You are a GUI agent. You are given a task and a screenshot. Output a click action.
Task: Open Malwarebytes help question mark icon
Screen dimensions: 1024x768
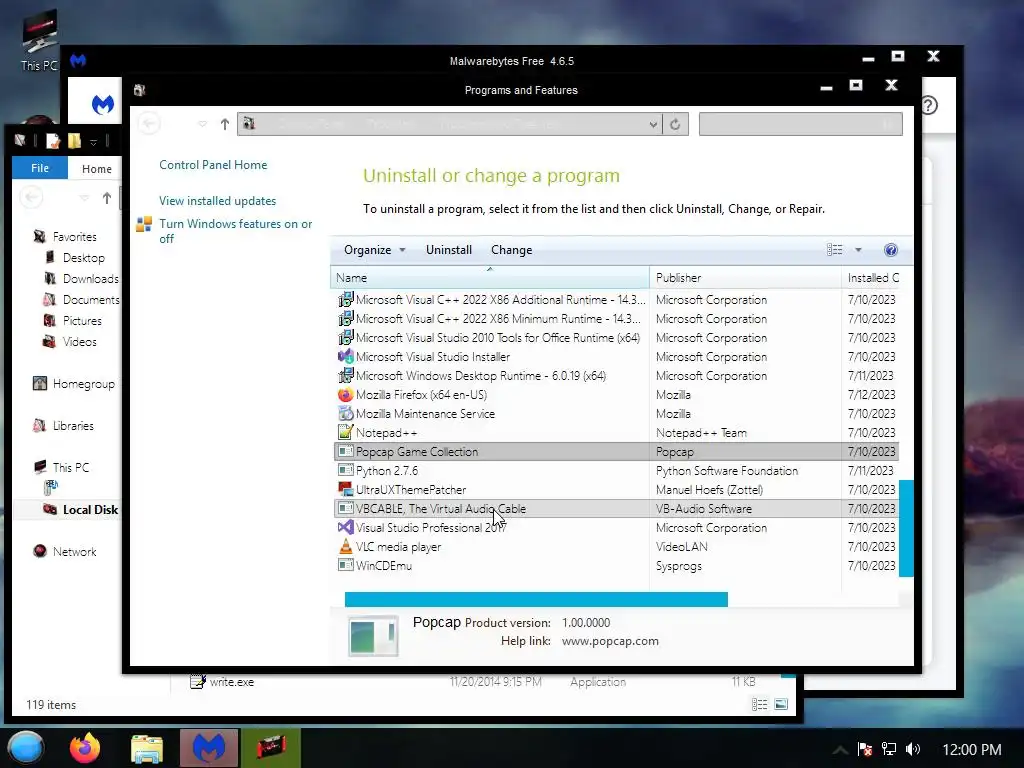[x=929, y=105]
